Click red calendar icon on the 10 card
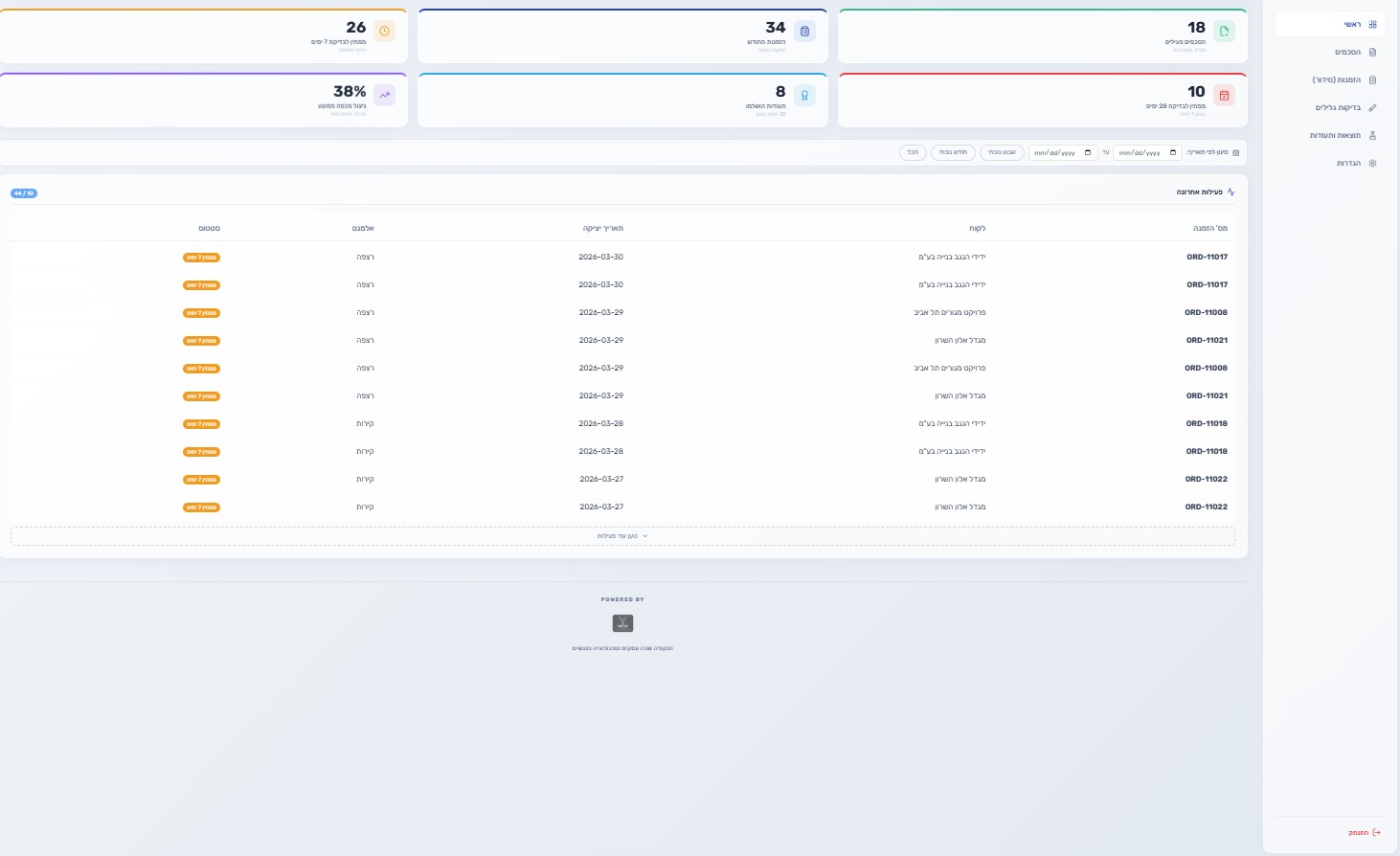Viewport: 1400px width, 856px height. (x=1224, y=96)
